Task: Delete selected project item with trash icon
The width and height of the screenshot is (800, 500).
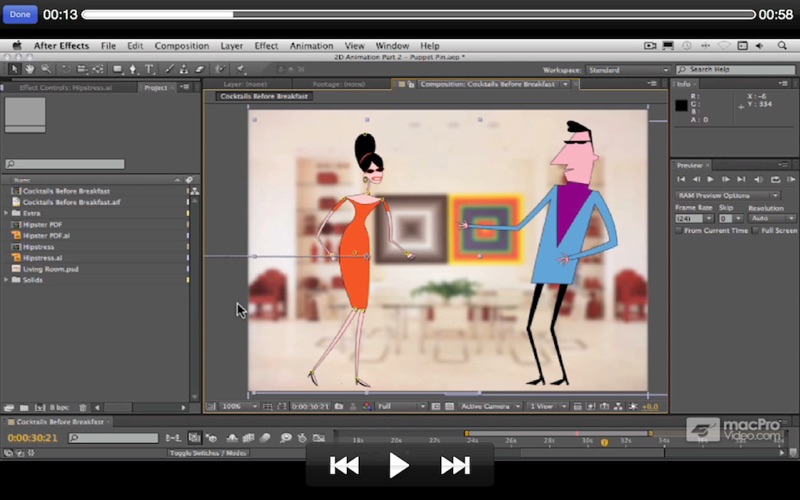Action: coord(83,408)
